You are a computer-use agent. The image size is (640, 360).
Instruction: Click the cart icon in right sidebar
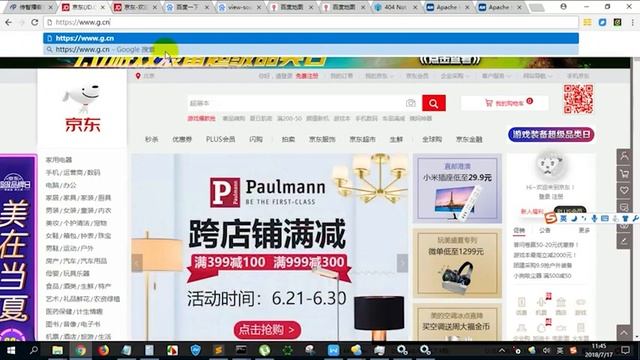[x=624, y=173]
